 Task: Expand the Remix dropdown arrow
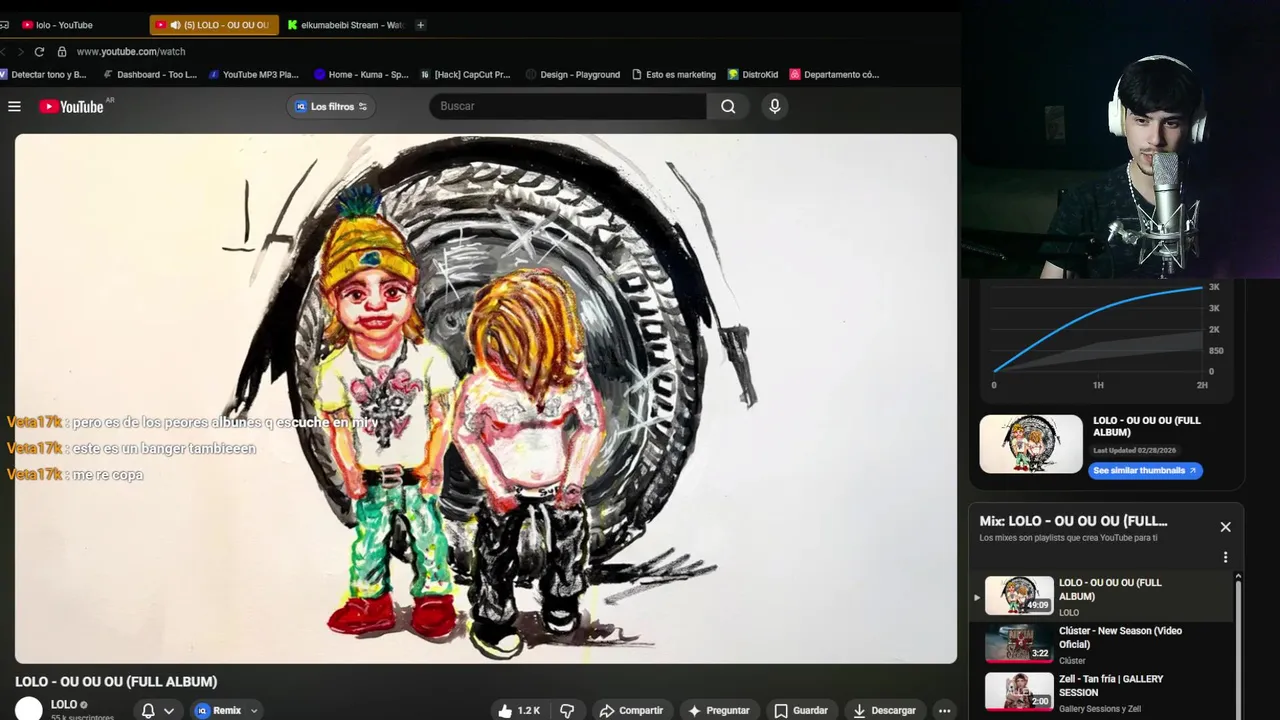(x=254, y=711)
